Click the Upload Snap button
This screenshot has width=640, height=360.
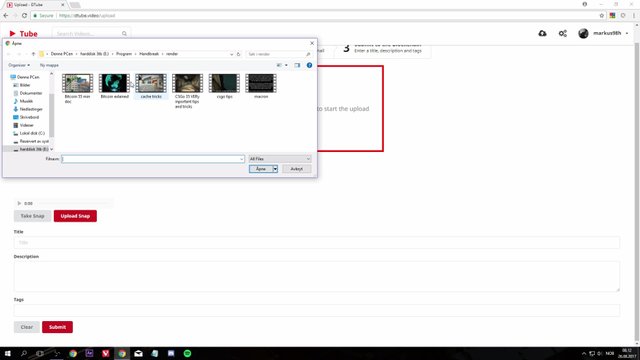[75, 216]
